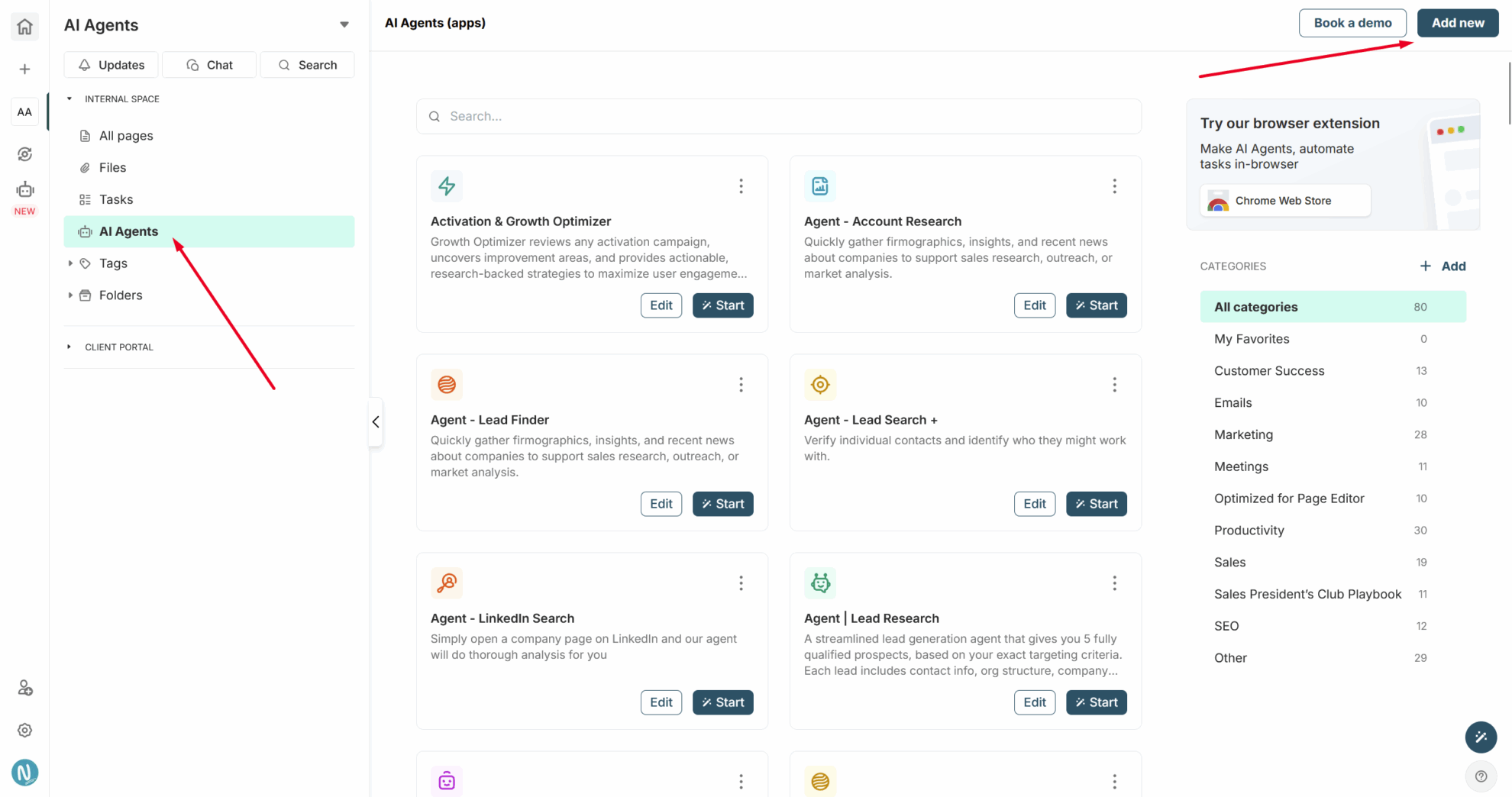This screenshot has height=797, width=1512.
Task: Click the user avatar at bottom left
Action: [x=24, y=773]
